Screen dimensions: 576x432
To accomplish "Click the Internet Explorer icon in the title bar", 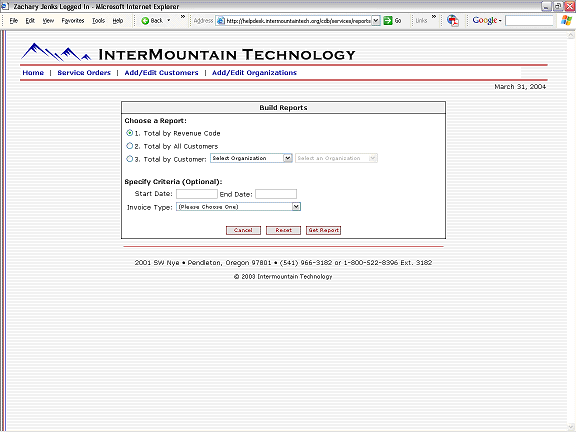I will (5, 6).
